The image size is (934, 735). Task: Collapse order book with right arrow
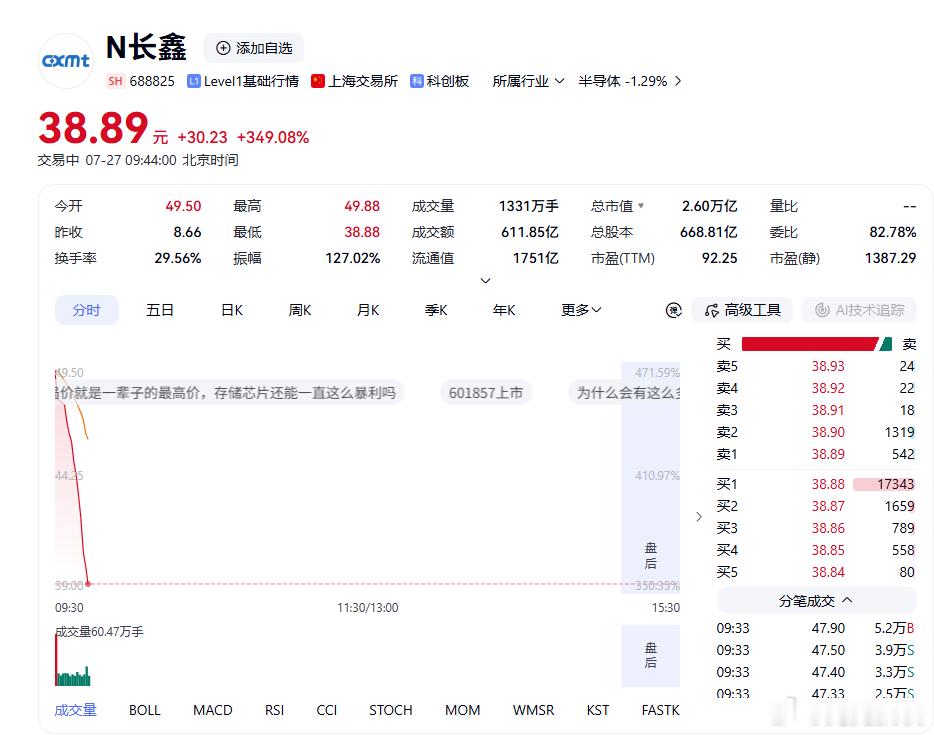[699, 516]
